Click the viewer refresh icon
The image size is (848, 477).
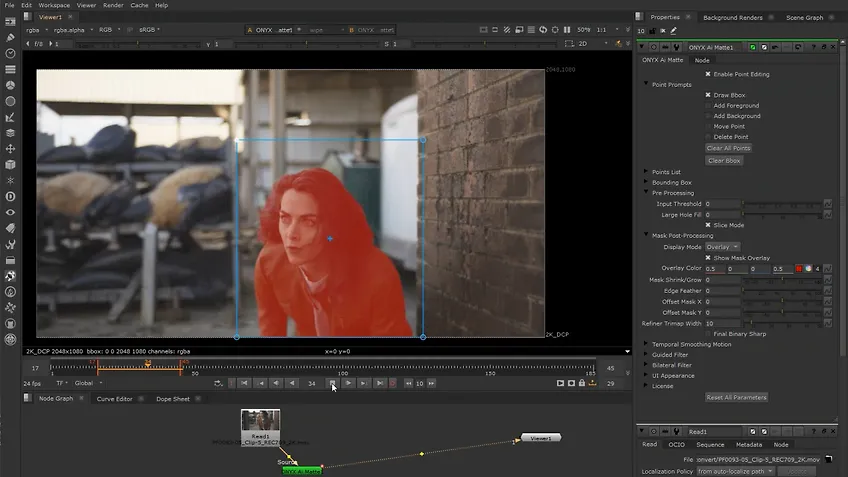[543, 30]
